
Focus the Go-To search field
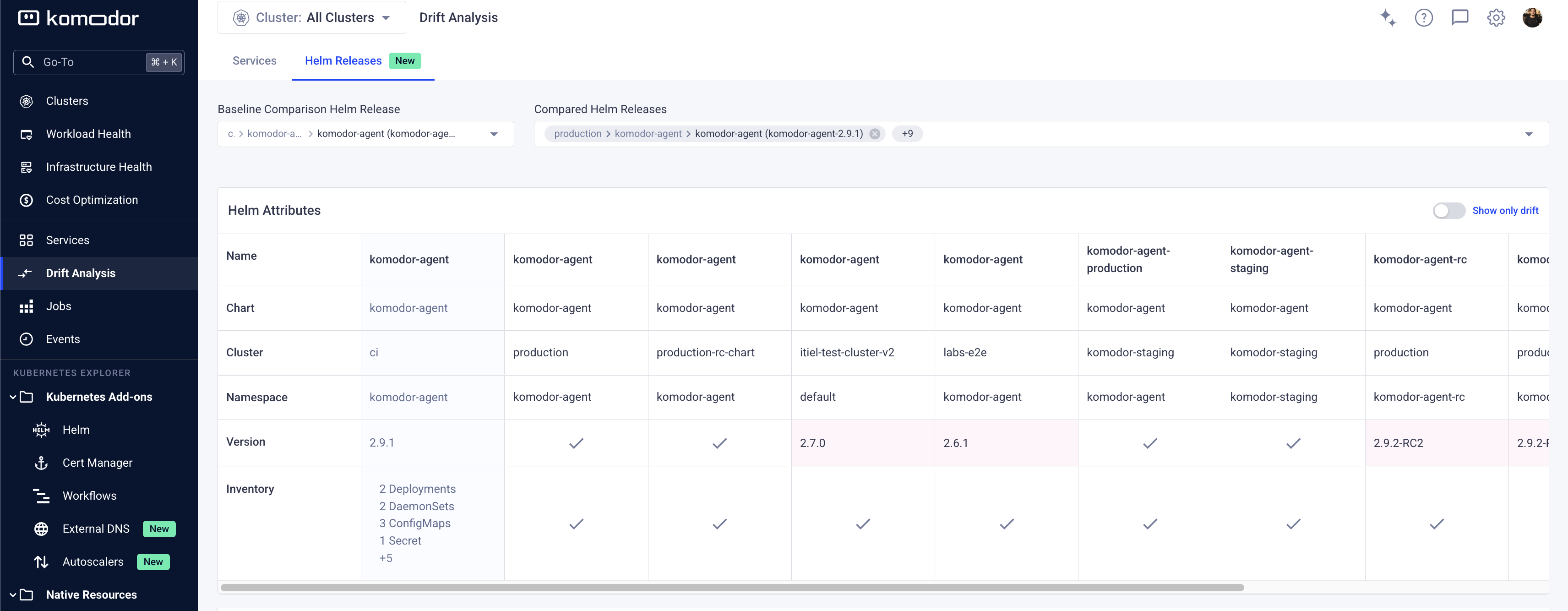98,62
